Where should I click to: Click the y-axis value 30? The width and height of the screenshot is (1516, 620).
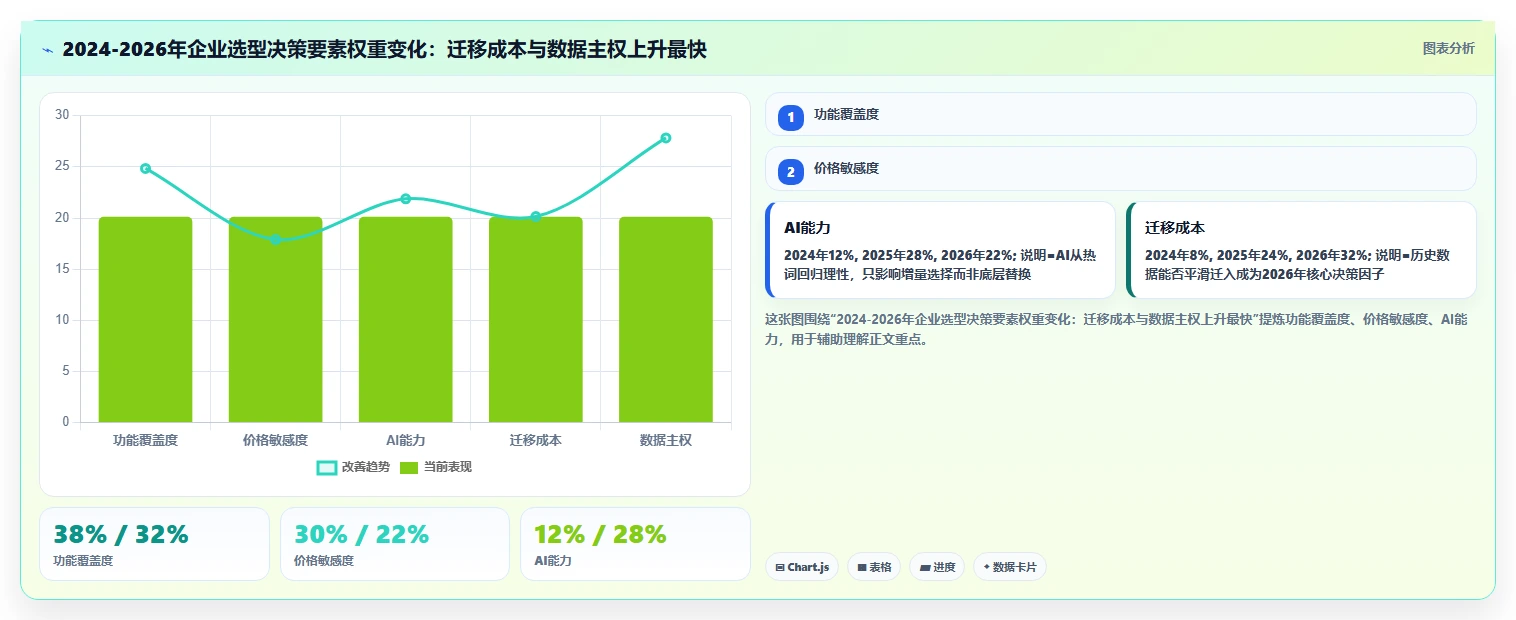point(63,115)
